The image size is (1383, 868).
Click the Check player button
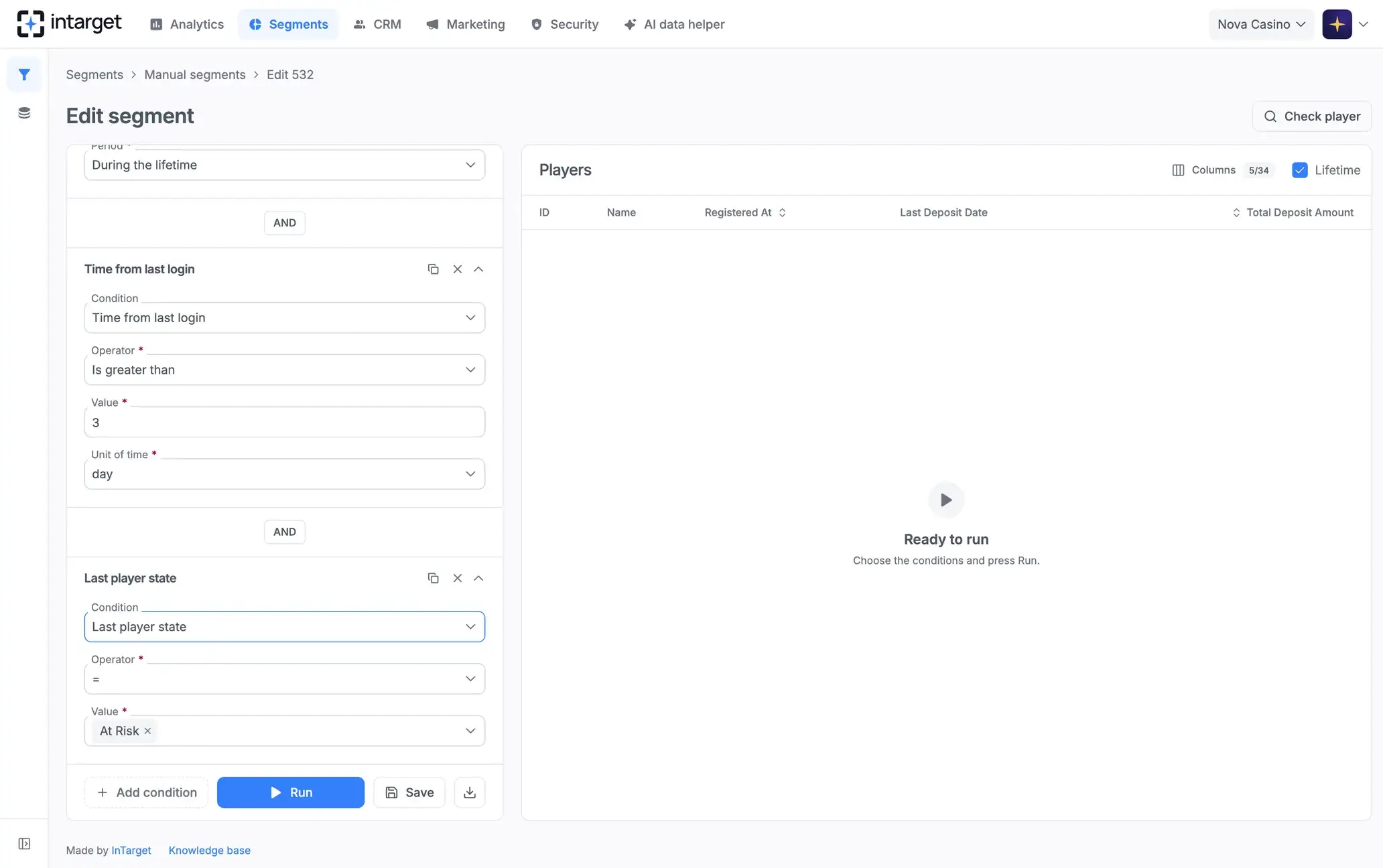click(x=1312, y=116)
